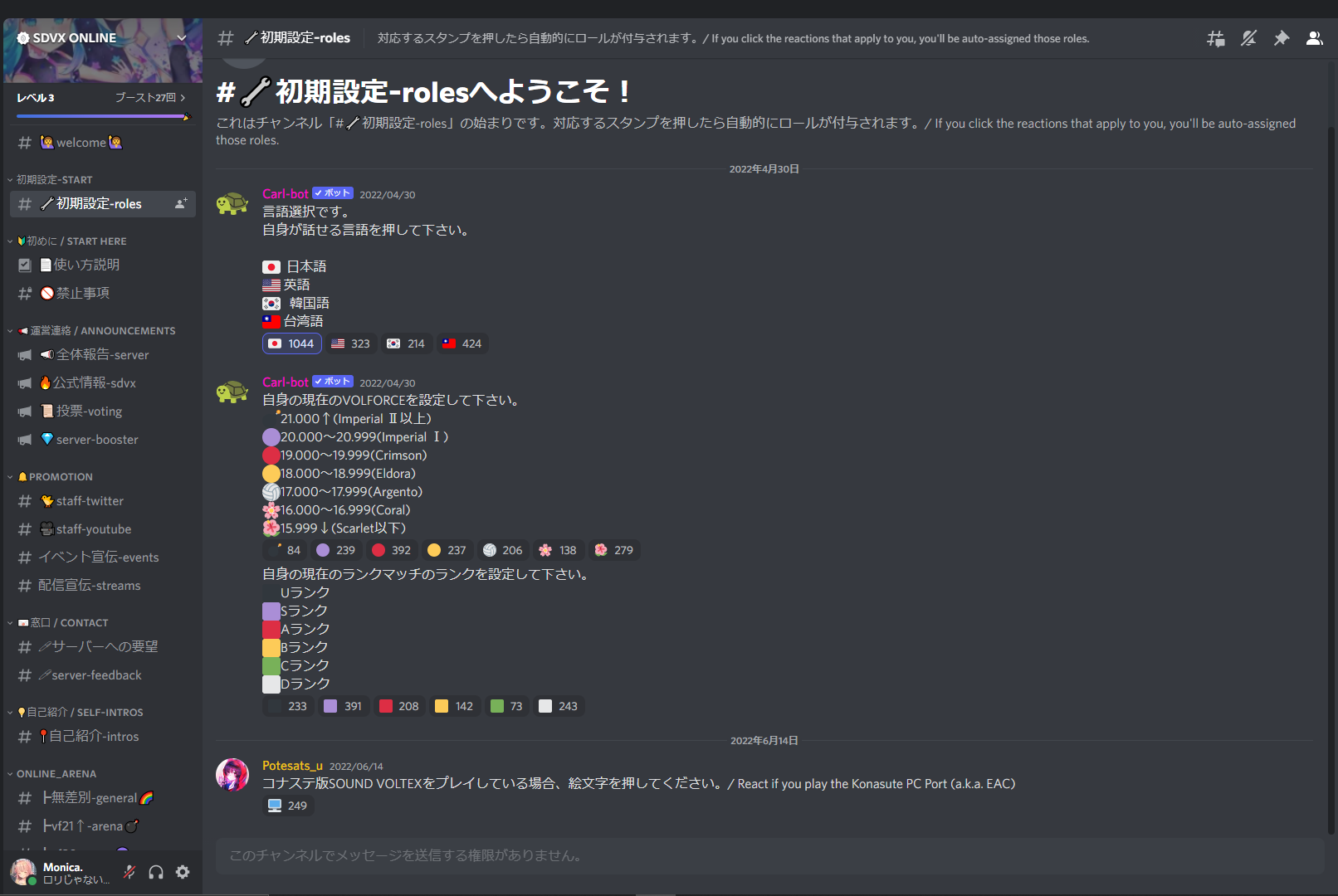This screenshot has height=896, width=1338.
Task: Open the Threads icon in header
Action: pyautogui.click(x=1215, y=38)
